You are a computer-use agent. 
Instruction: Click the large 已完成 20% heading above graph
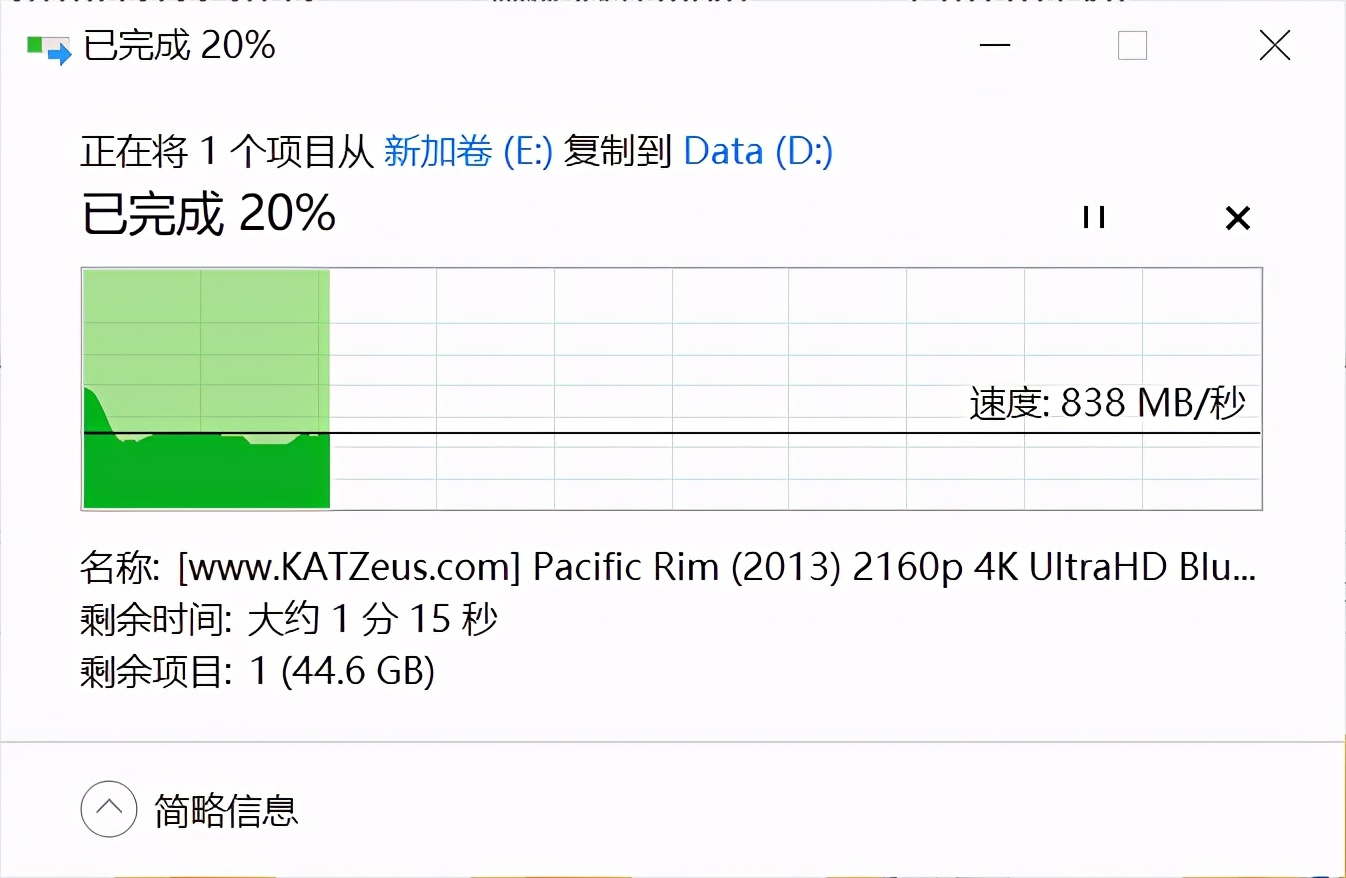[x=209, y=213]
